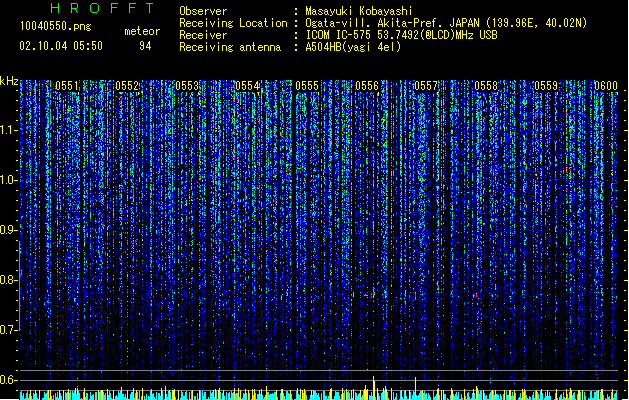
Task: Click the 0557 time marker
Action: pos(426,86)
